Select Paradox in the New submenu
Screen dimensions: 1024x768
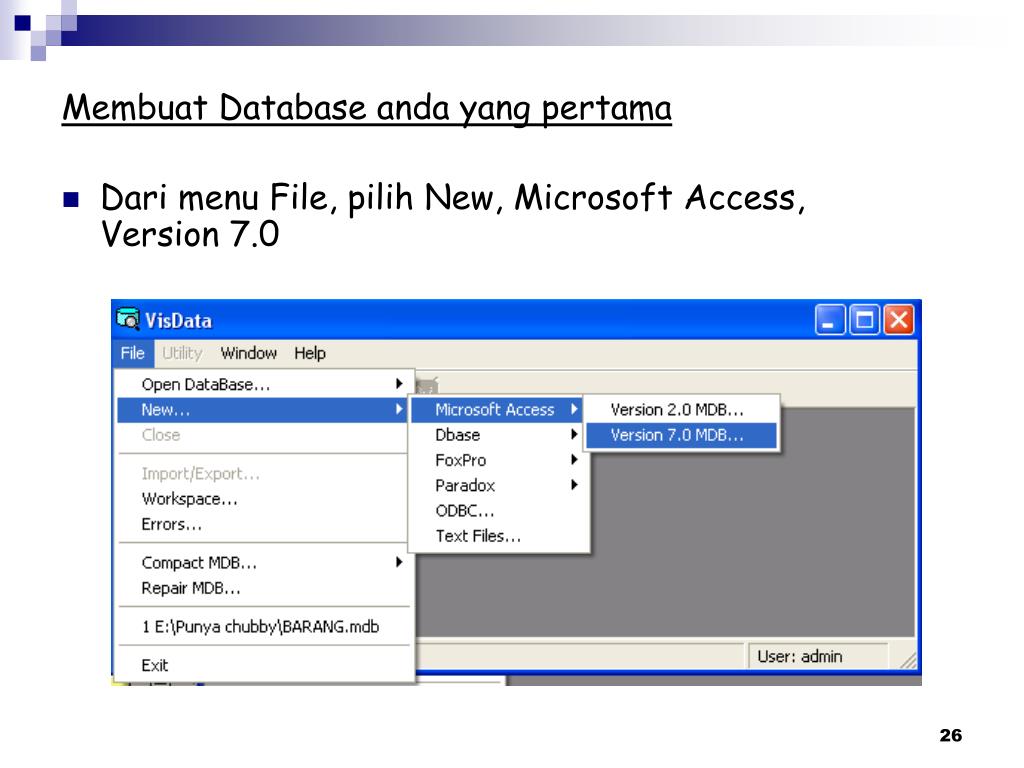(x=499, y=486)
